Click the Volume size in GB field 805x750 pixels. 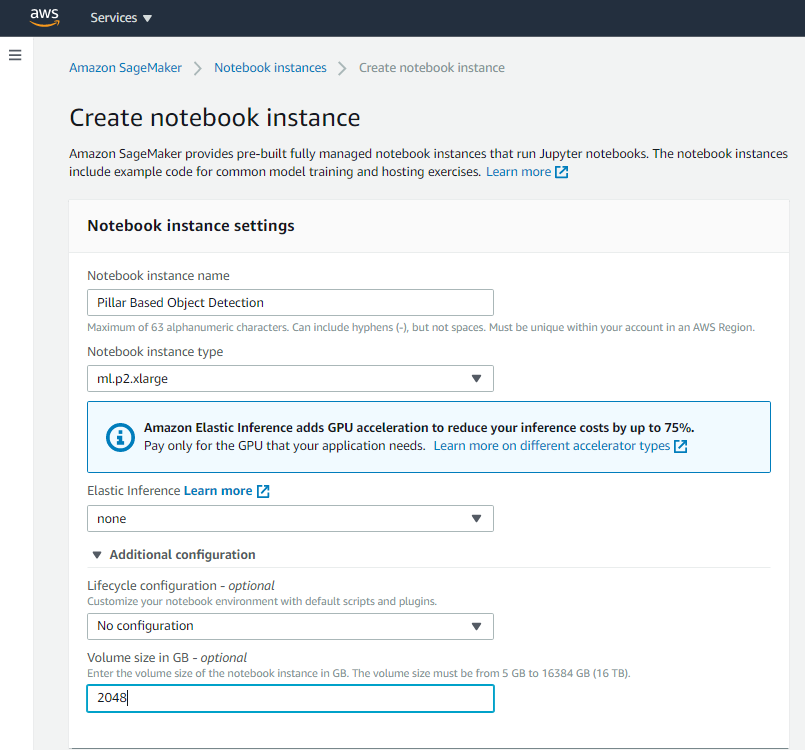click(x=290, y=699)
